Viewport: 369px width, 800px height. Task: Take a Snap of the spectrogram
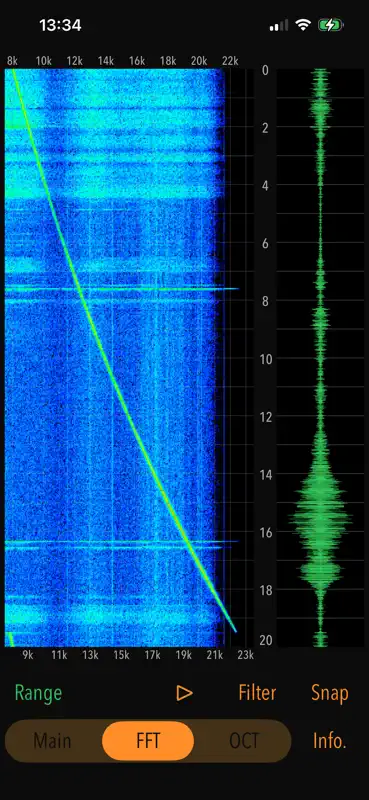(330, 693)
